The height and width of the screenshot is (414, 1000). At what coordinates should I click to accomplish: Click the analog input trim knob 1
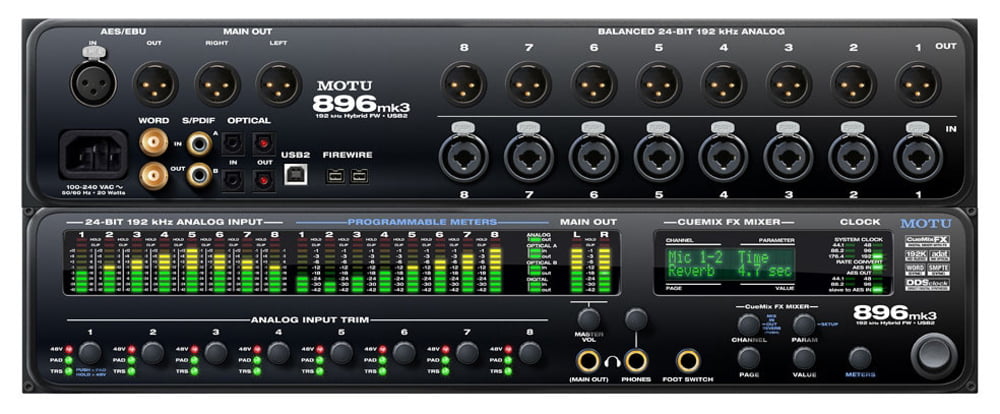pyautogui.click(x=91, y=353)
